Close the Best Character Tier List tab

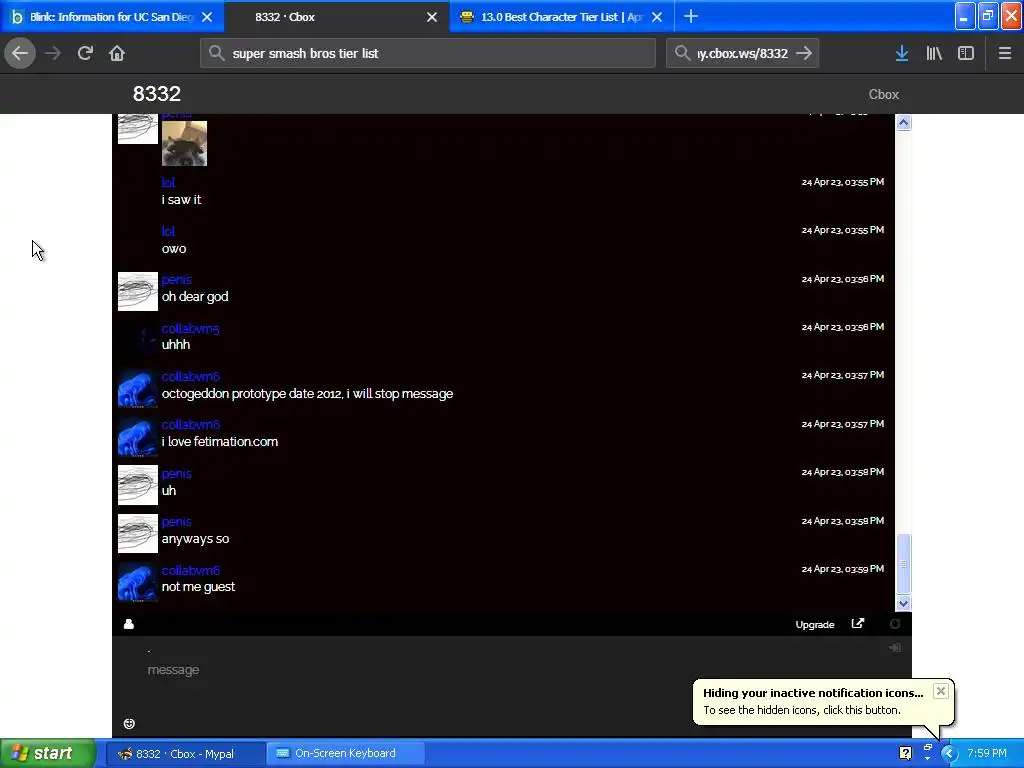(657, 17)
